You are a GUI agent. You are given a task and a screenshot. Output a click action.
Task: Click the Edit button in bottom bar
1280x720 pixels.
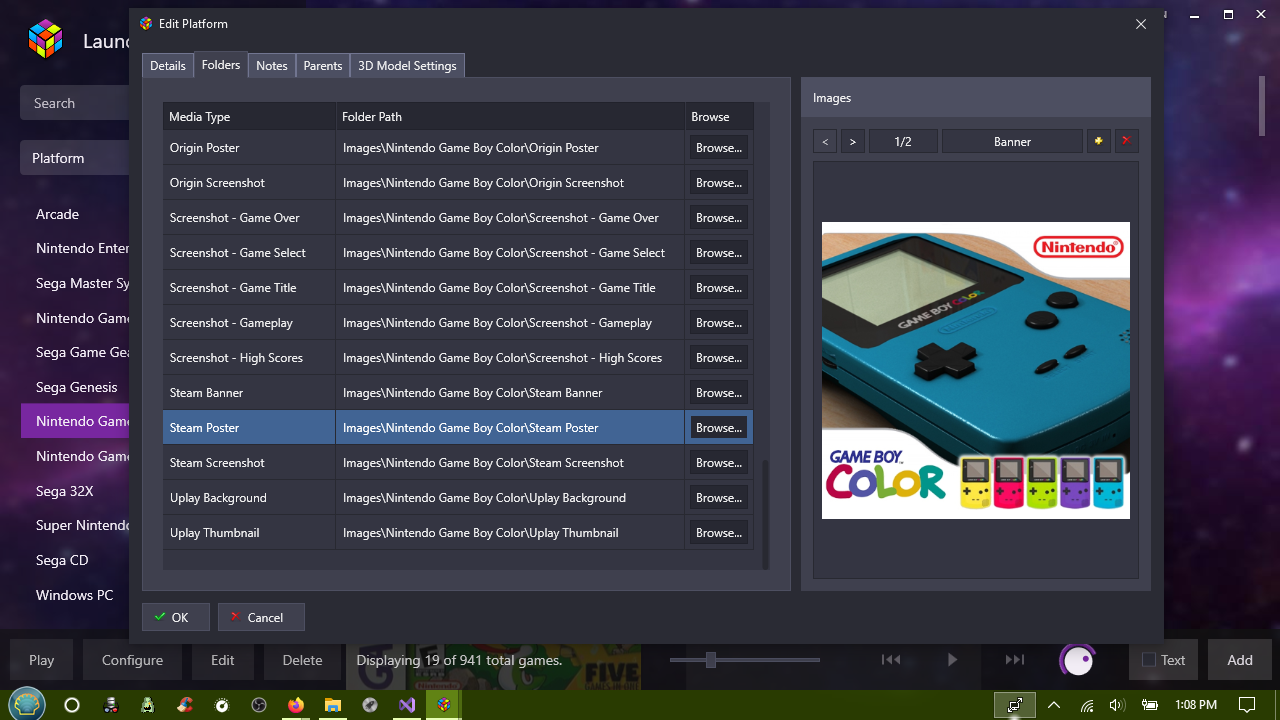[x=222, y=660]
